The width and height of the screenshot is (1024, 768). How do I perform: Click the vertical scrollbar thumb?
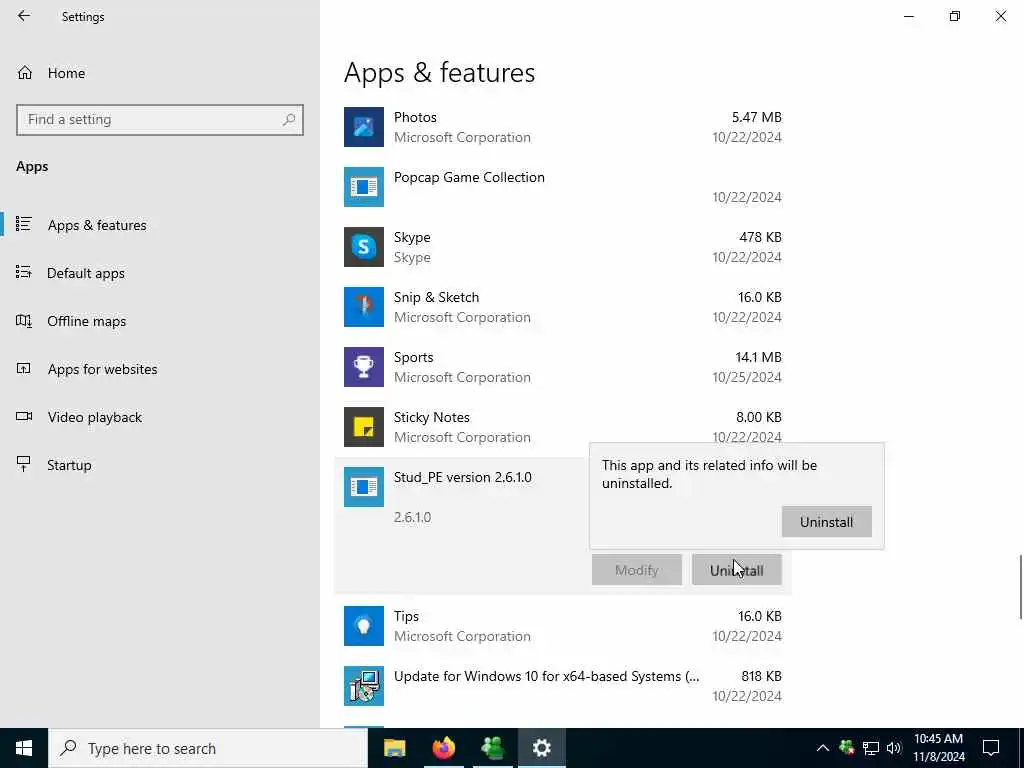coord(1021,586)
